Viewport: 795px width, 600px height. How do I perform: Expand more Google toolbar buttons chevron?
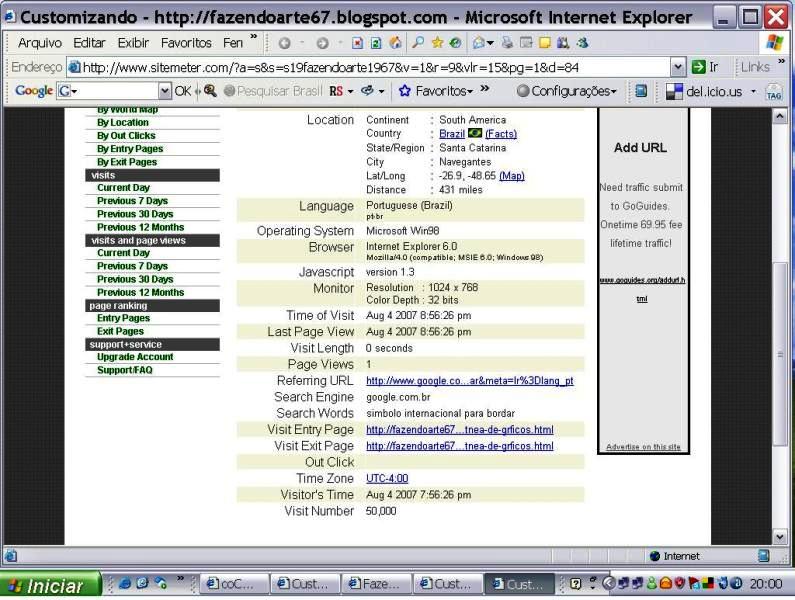click(485, 88)
